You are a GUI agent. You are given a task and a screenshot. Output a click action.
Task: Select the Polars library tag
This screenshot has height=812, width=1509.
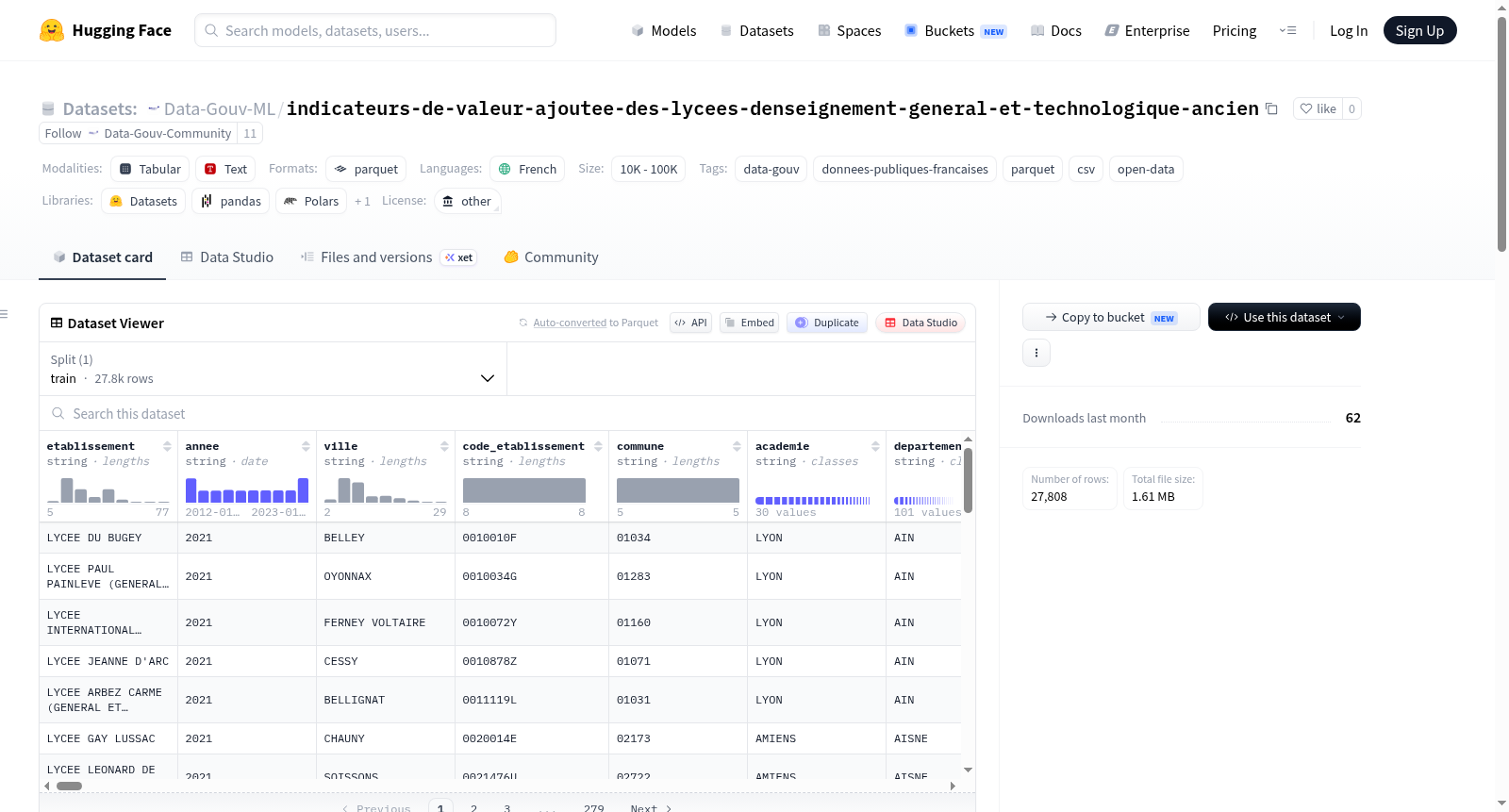coord(311,201)
